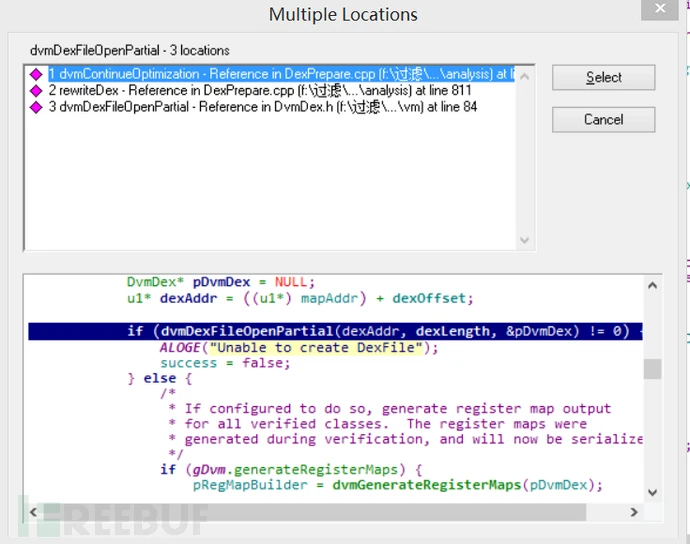Viewport: 690px width, 544px height.
Task: Click the "u1* dexAddr" declaration line
Action: pyautogui.click(x=300, y=298)
